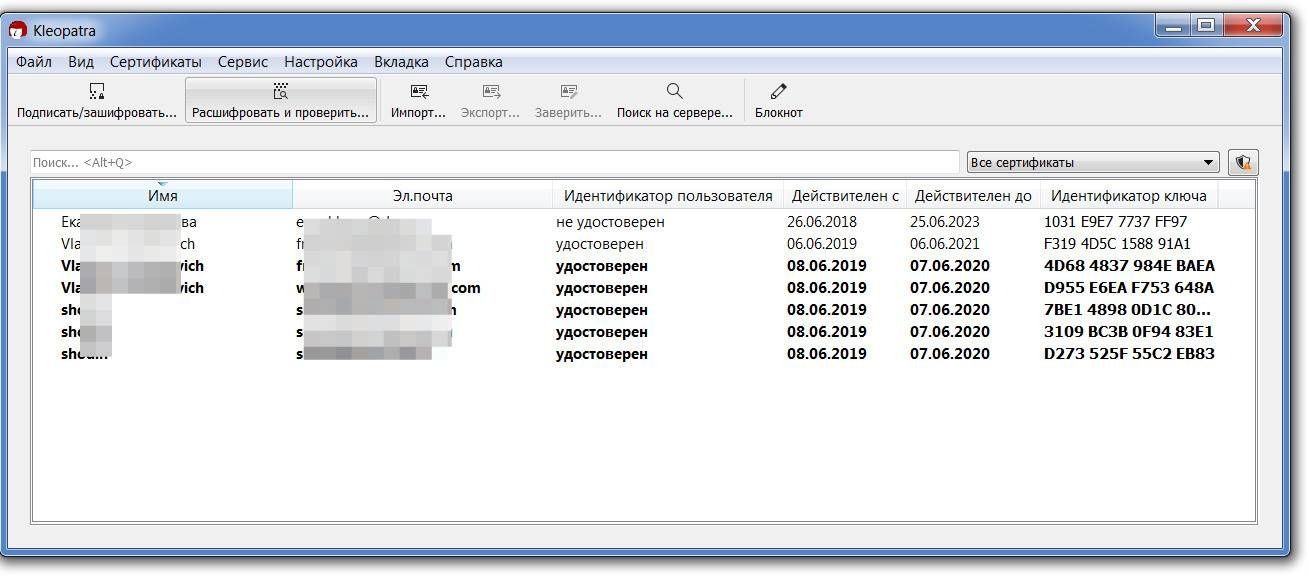Click the Export (Экспорт) toolbar icon
This screenshot has width=1309, height=576.
(x=491, y=92)
